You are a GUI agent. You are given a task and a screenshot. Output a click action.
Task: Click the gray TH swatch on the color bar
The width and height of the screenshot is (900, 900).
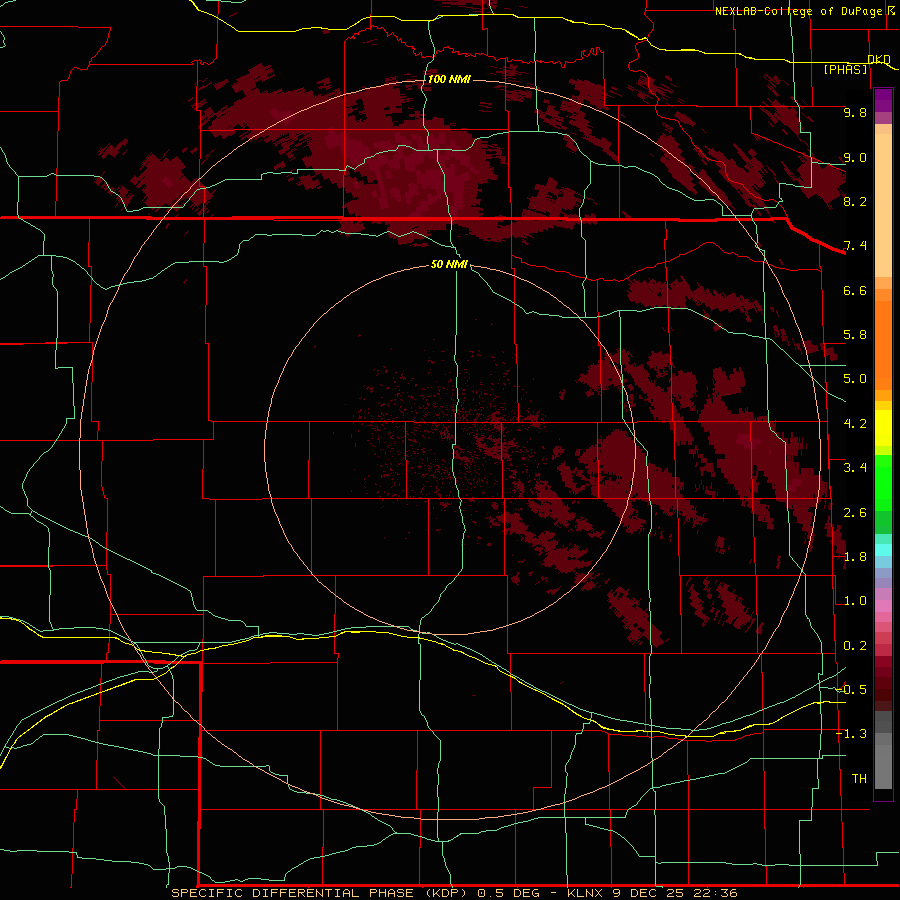pyautogui.click(x=883, y=766)
